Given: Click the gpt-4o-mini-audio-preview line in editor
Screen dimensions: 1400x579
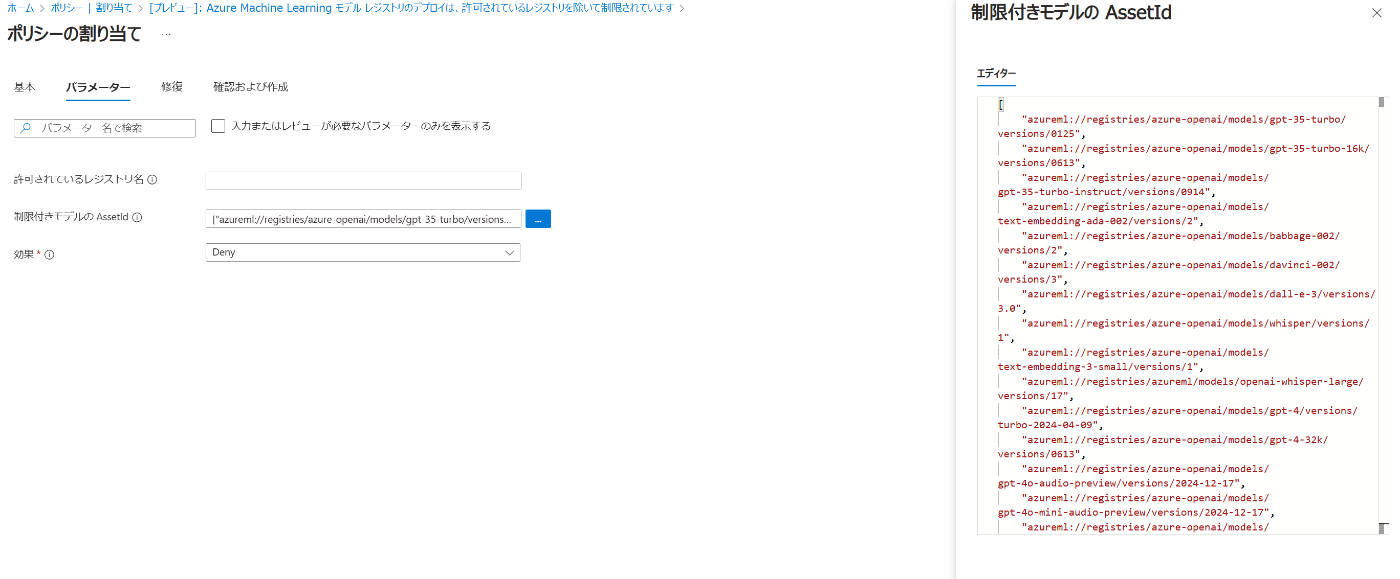Looking at the screenshot, I should point(1136,511).
